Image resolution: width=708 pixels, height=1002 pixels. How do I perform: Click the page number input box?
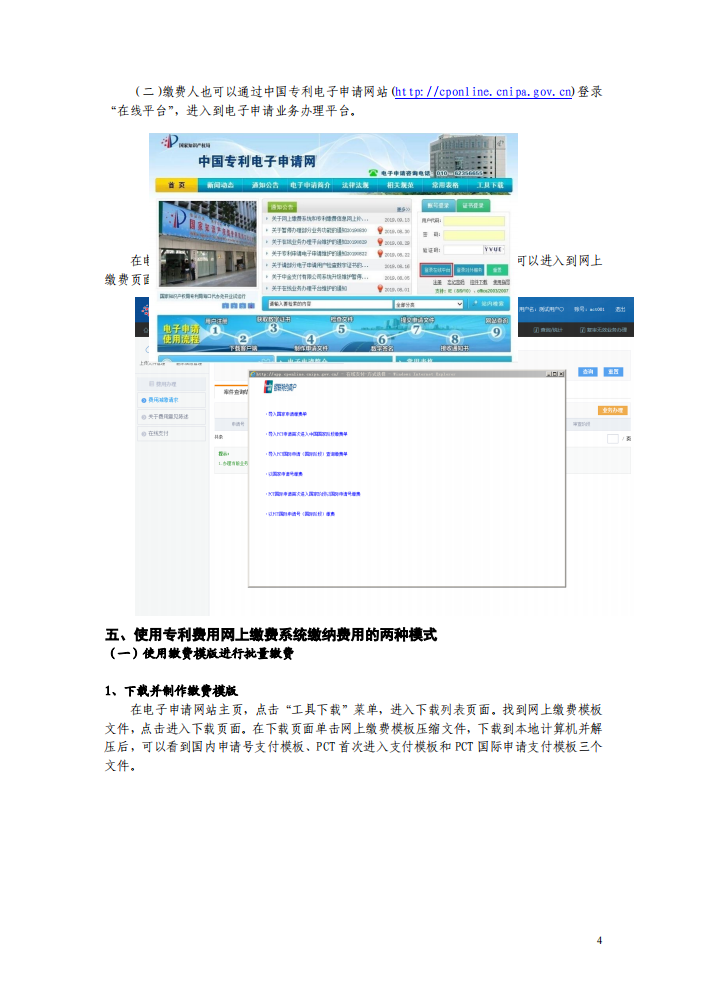point(613,438)
